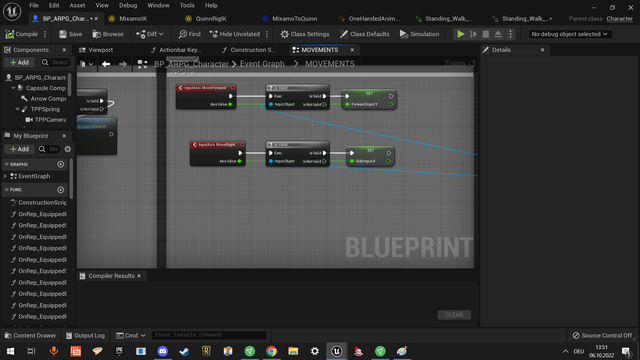Open Discord from the taskbar
This screenshot has width=640, height=360.
[163, 351]
